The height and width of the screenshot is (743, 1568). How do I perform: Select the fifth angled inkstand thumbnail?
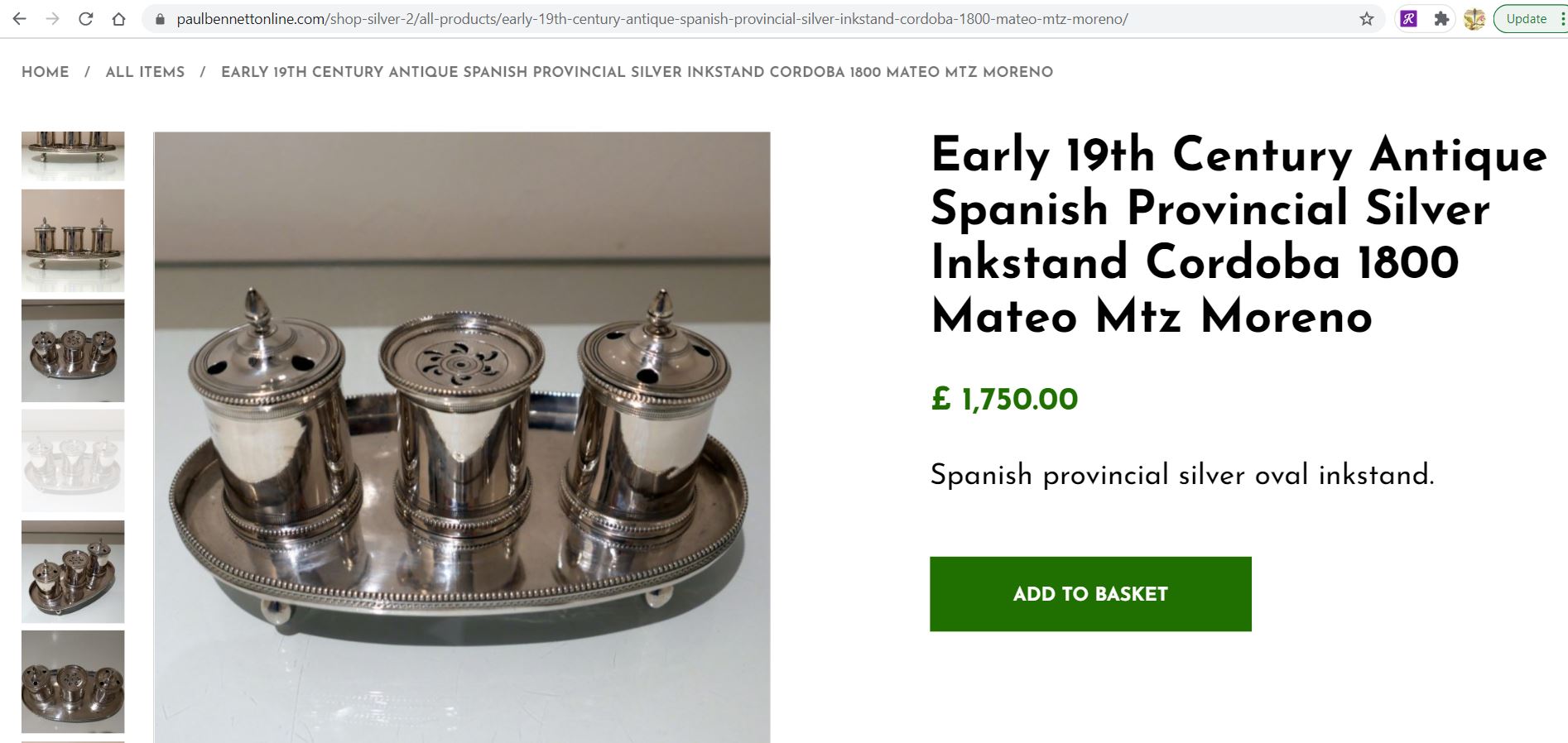tap(73, 571)
